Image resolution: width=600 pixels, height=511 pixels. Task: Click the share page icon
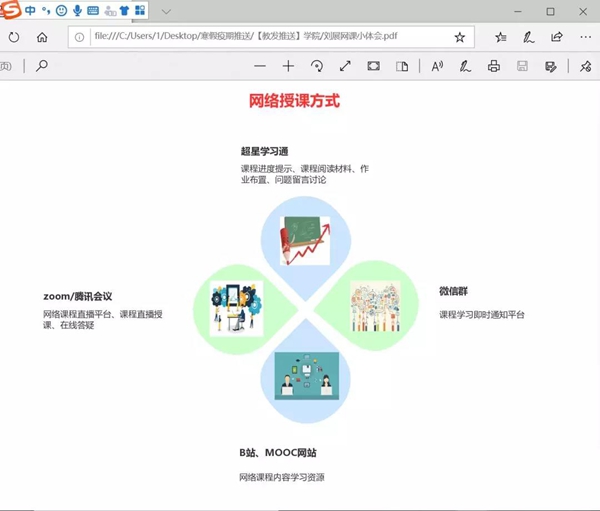point(557,37)
